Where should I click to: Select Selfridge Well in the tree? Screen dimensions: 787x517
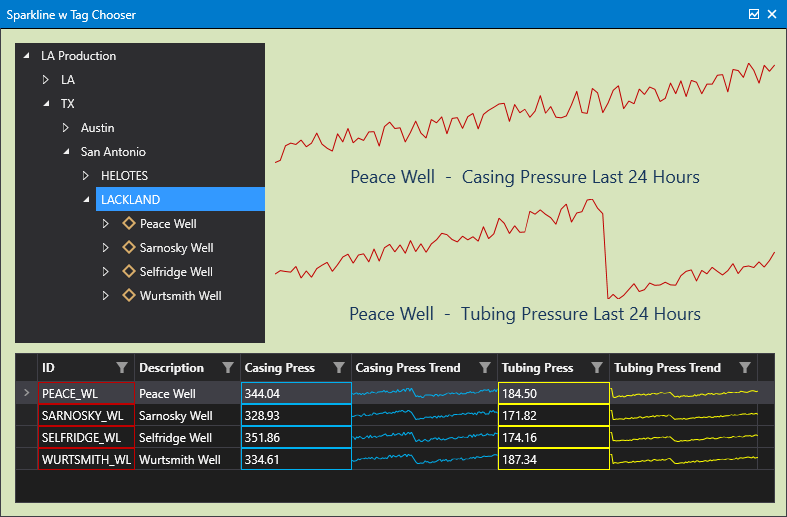176,272
